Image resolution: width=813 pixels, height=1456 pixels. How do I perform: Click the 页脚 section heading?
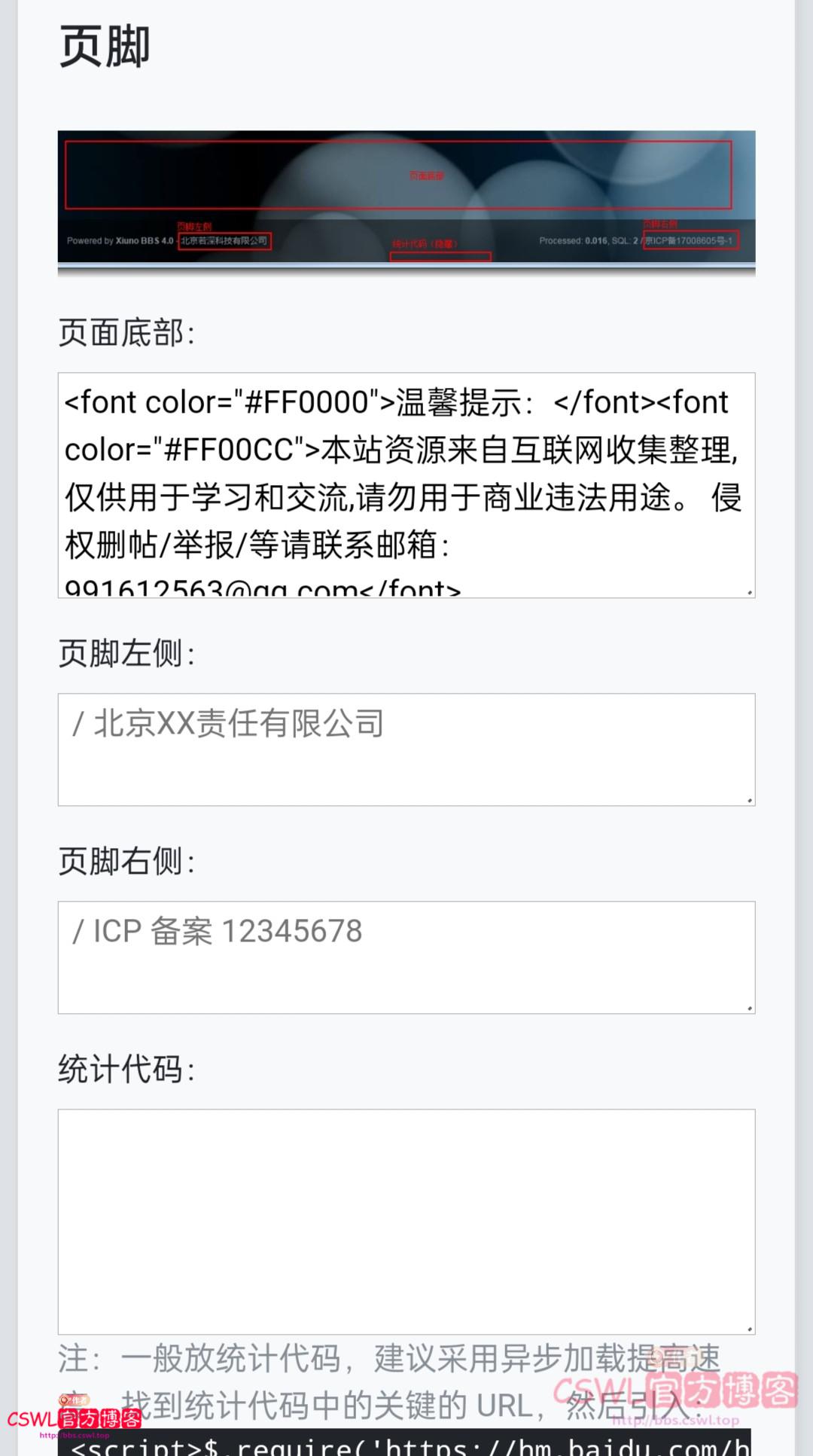(x=105, y=47)
